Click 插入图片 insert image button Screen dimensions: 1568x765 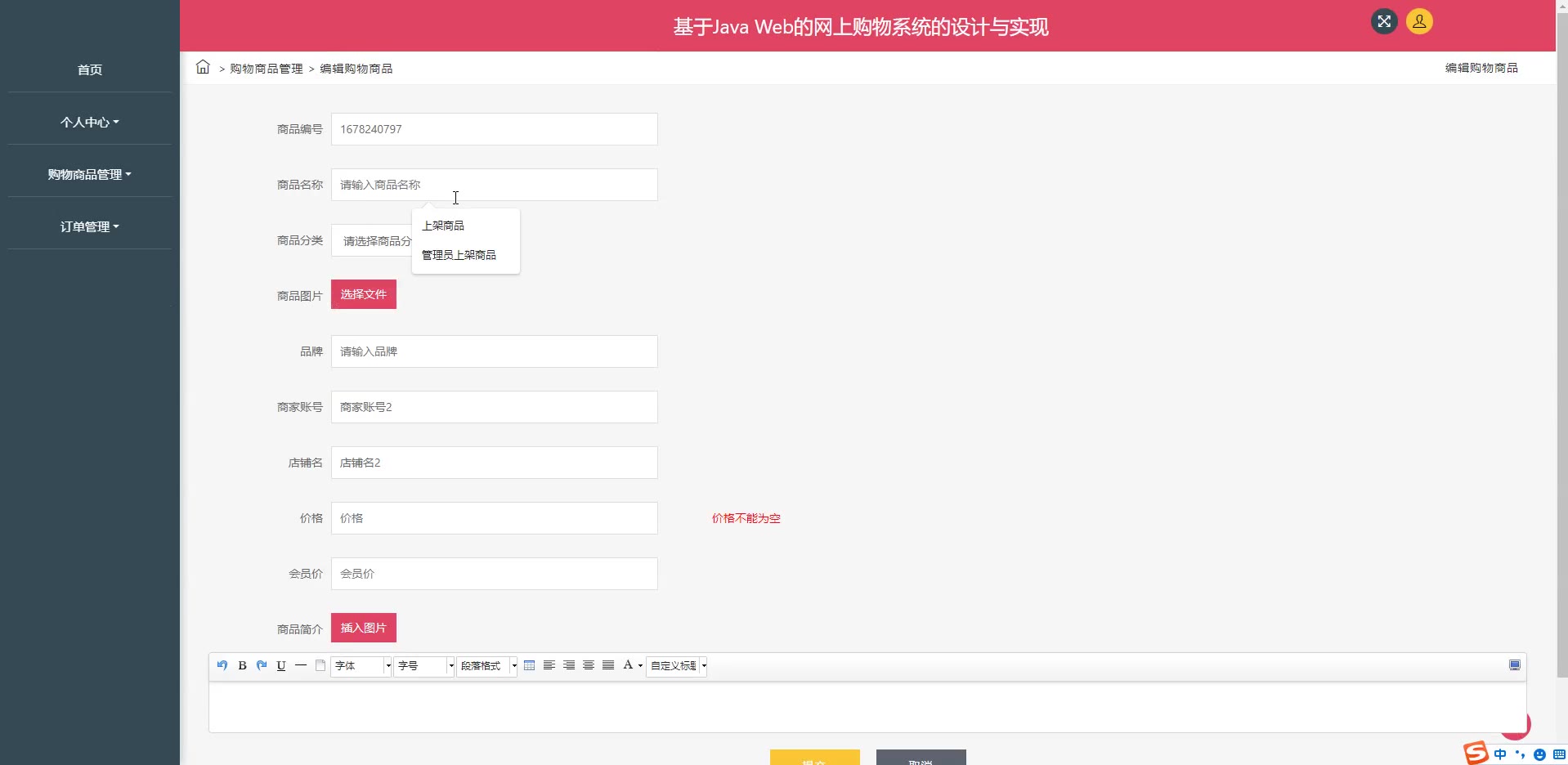pyautogui.click(x=364, y=628)
